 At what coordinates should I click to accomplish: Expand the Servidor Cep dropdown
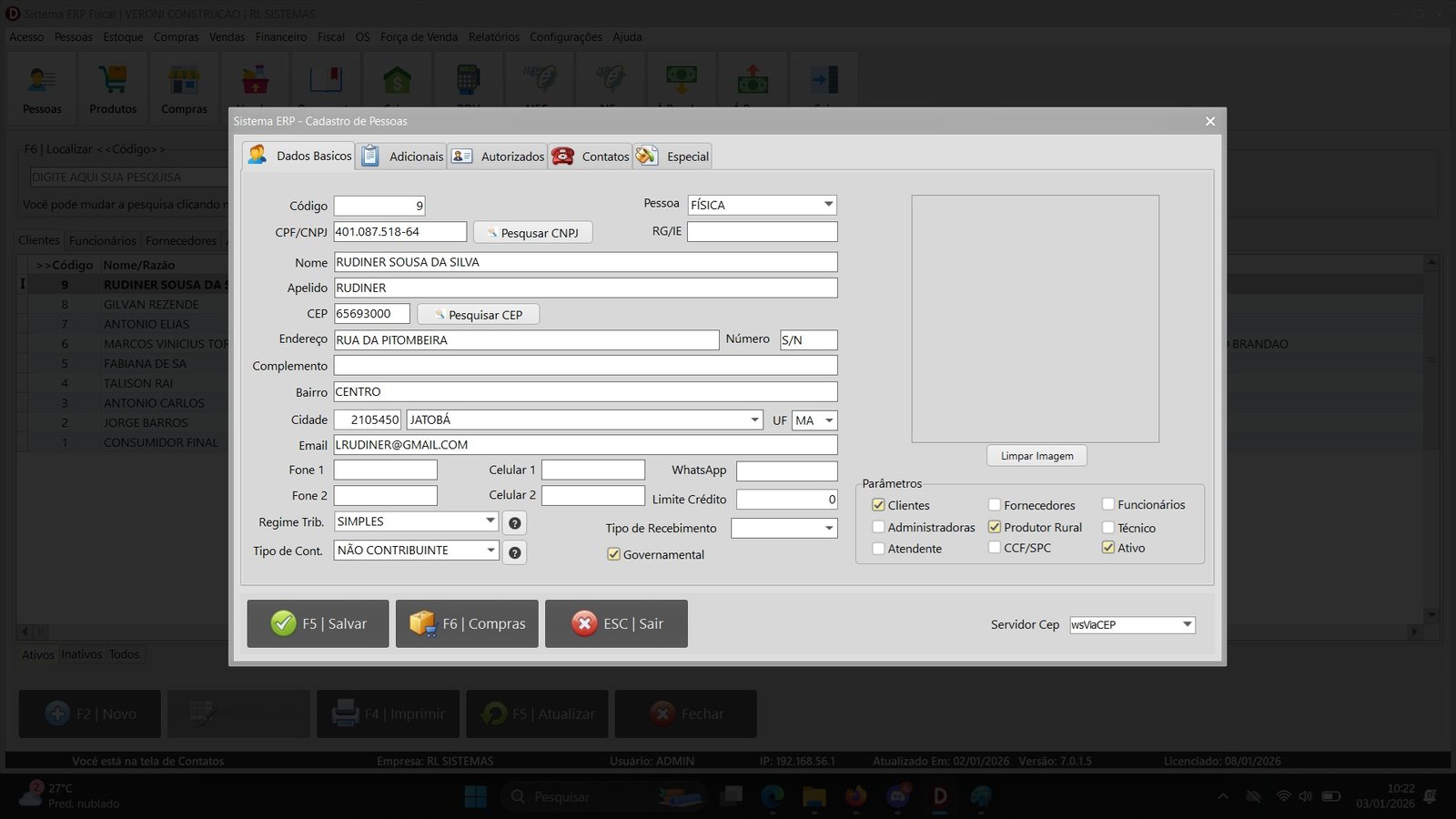1187,624
